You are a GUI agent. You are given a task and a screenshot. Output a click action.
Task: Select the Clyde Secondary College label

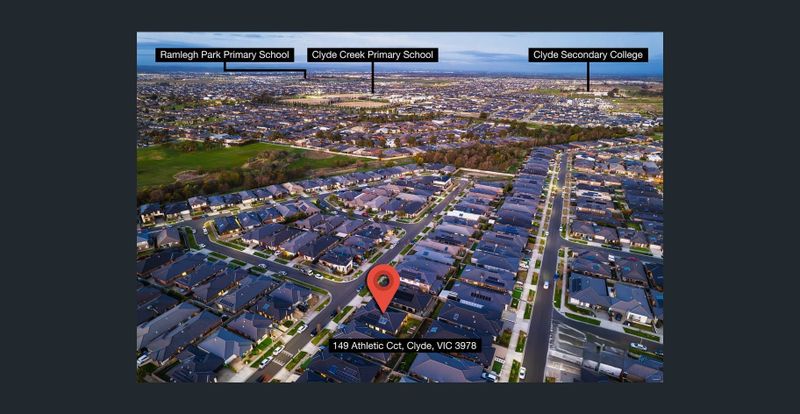(588, 55)
